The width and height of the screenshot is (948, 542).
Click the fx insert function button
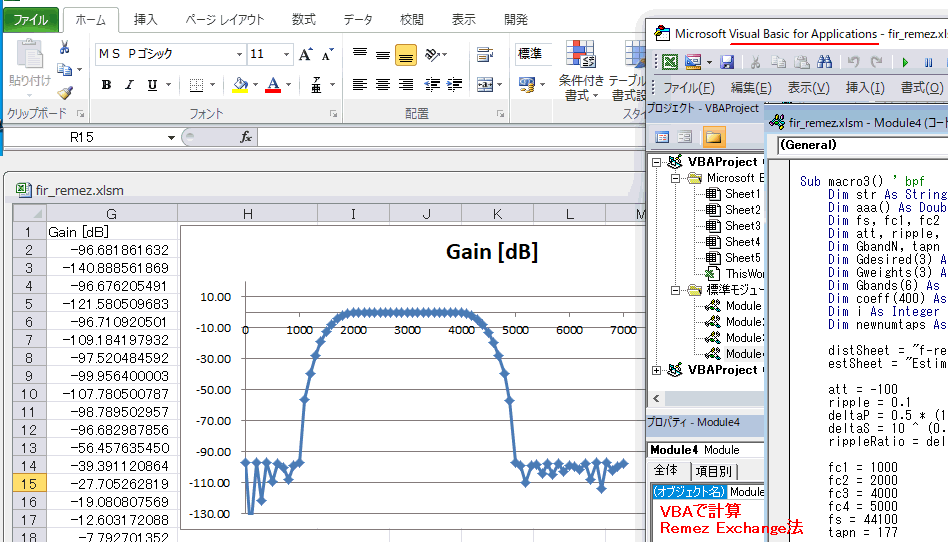tap(246, 137)
